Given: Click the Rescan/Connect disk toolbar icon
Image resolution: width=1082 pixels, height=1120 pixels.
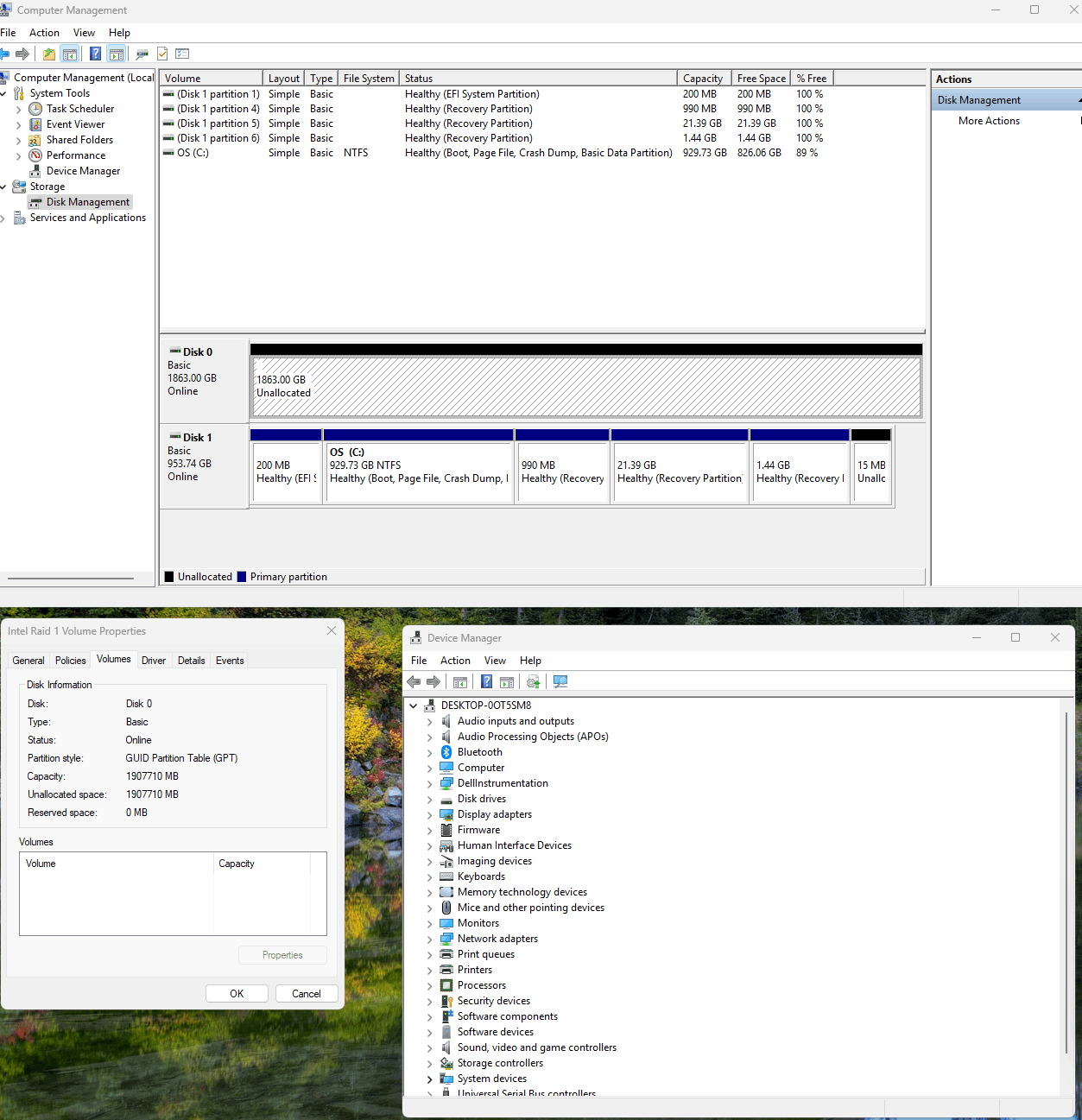Looking at the screenshot, I should tap(142, 54).
